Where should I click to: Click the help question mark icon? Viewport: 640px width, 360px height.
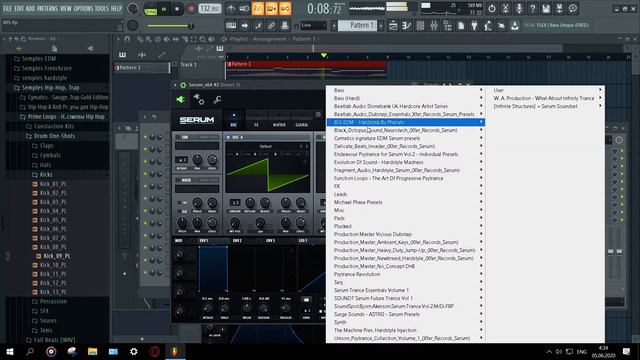(532, 9)
